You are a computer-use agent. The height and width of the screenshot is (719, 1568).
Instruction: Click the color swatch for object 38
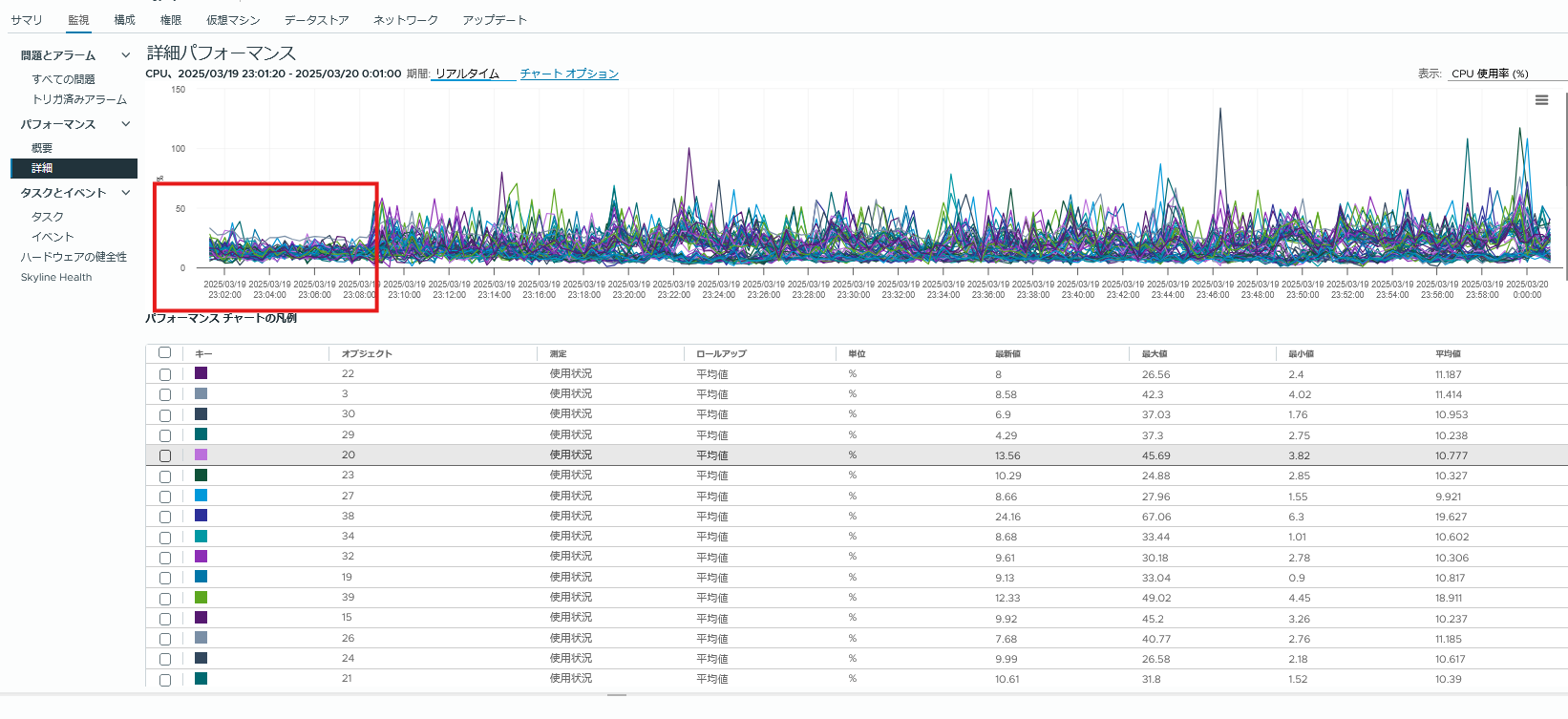201,516
